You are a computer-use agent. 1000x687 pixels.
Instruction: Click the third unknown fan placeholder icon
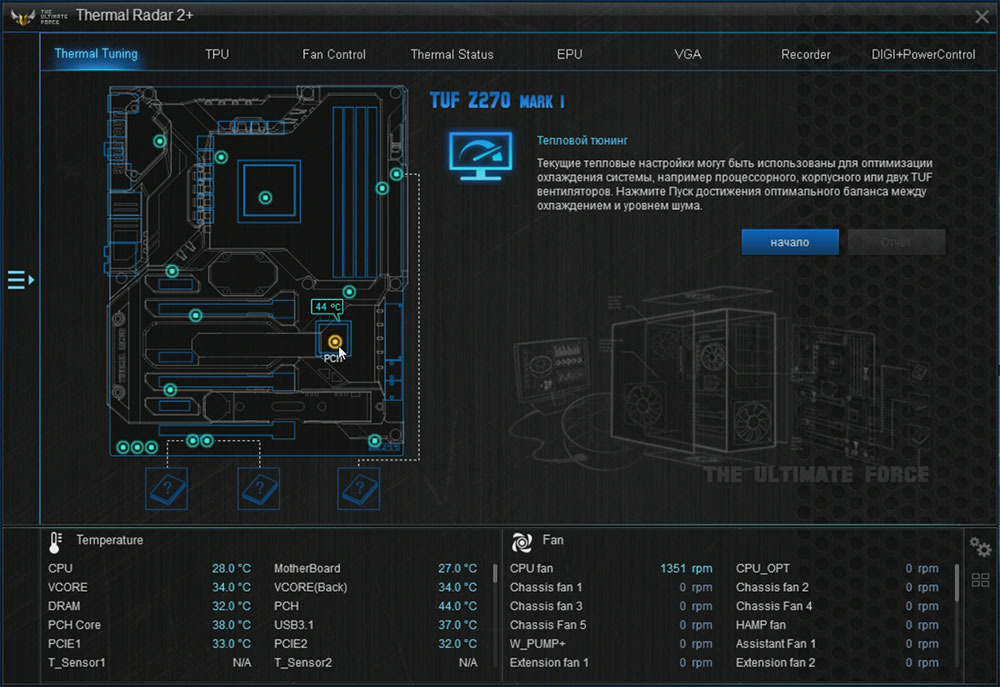click(x=358, y=489)
